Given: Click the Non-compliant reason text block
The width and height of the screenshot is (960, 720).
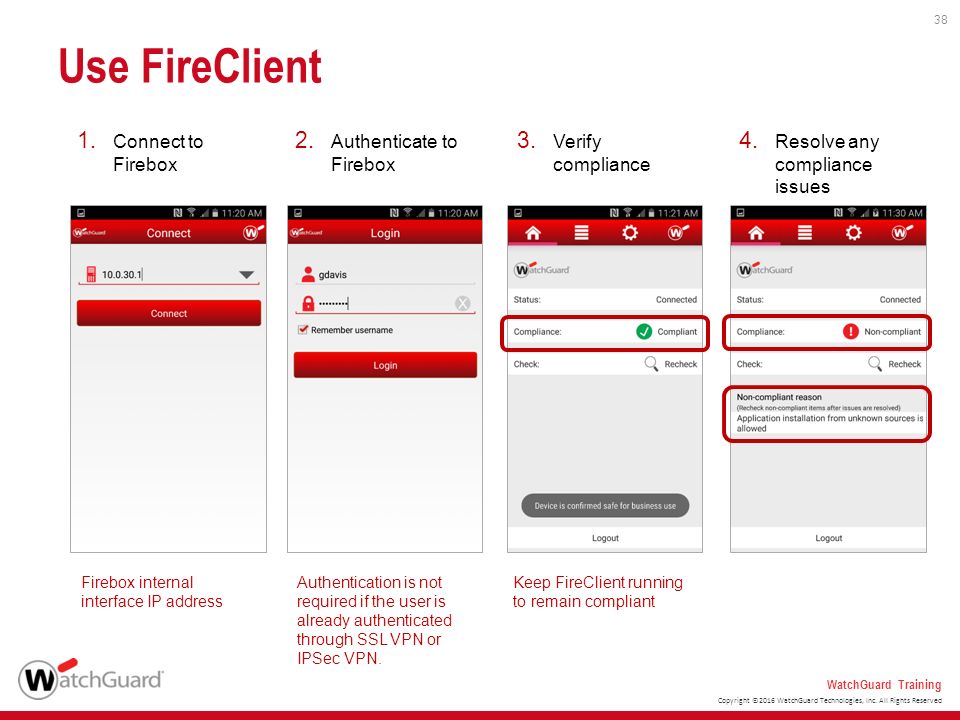Looking at the screenshot, I should pyautogui.click(x=828, y=413).
